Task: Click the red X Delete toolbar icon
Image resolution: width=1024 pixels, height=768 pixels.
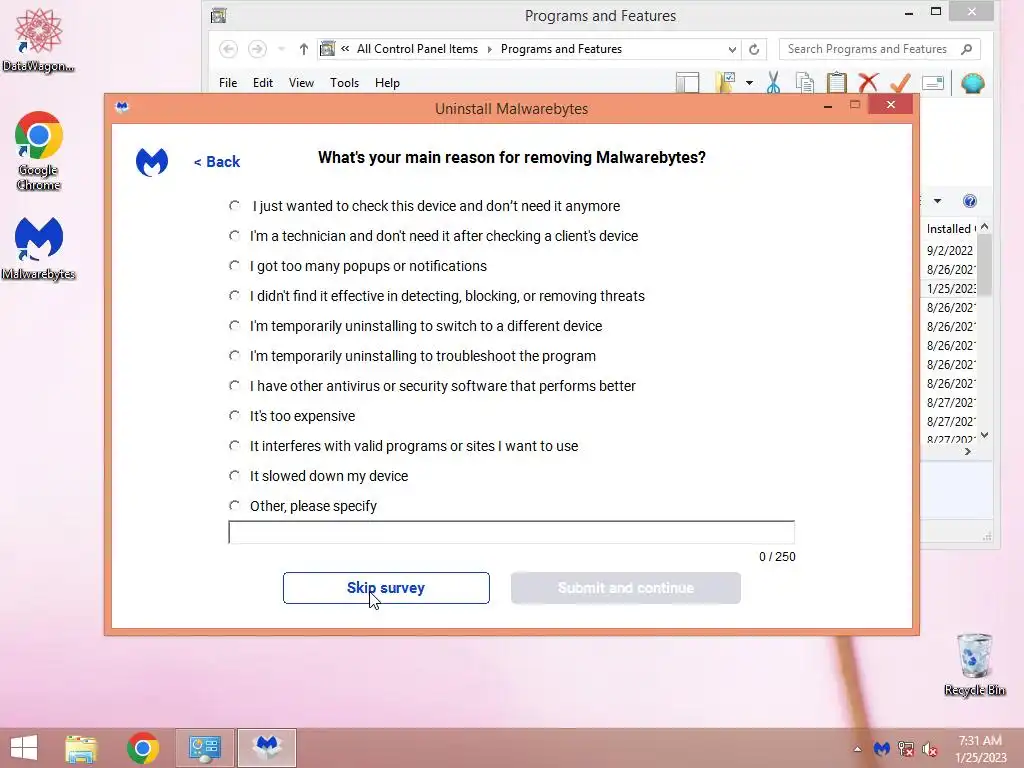Action: (868, 83)
